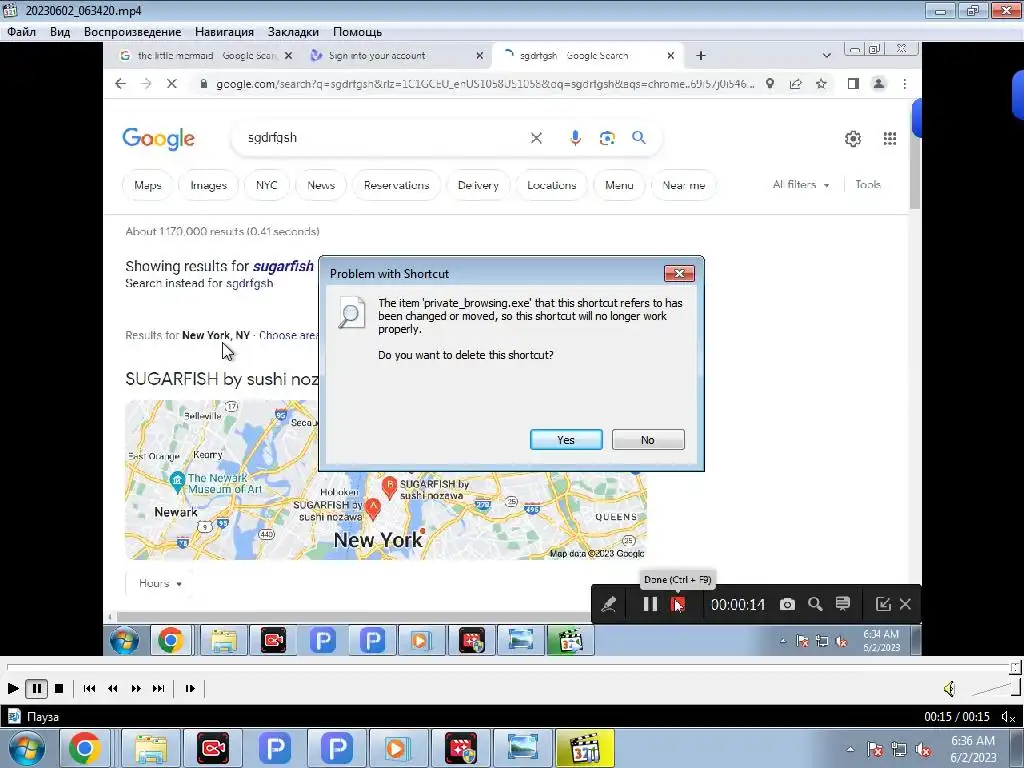The image size is (1024, 768).
Task: Open Chrome side panel icon
Action: [853, 84]
